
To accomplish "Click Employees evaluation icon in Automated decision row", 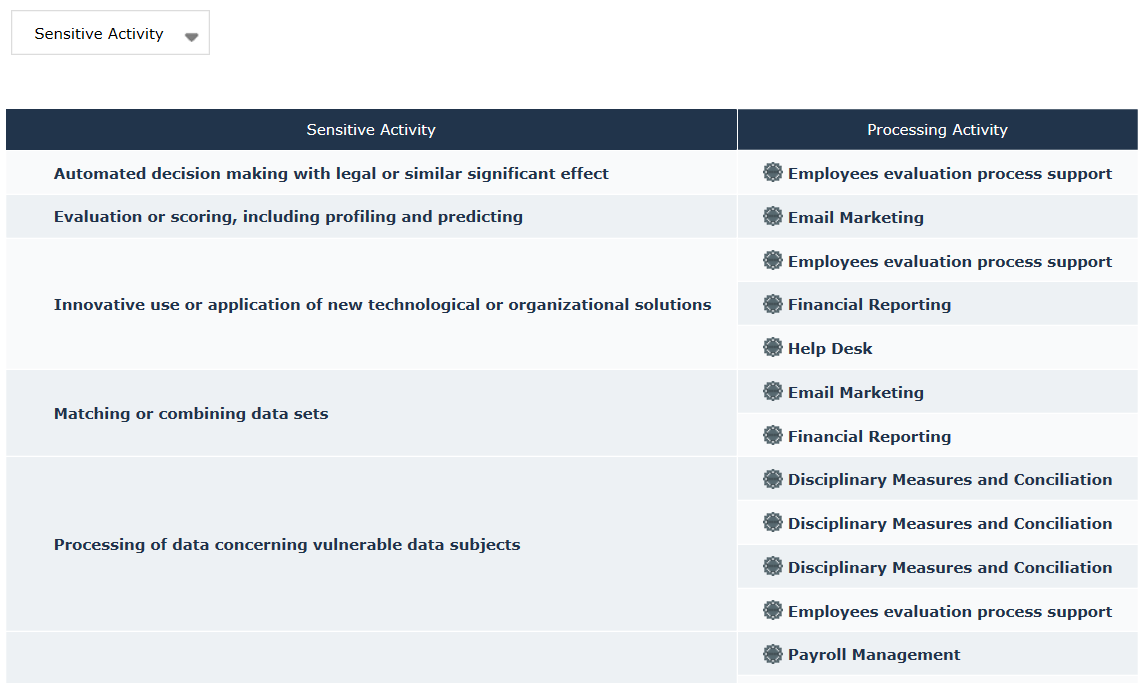I will (773, 173).
